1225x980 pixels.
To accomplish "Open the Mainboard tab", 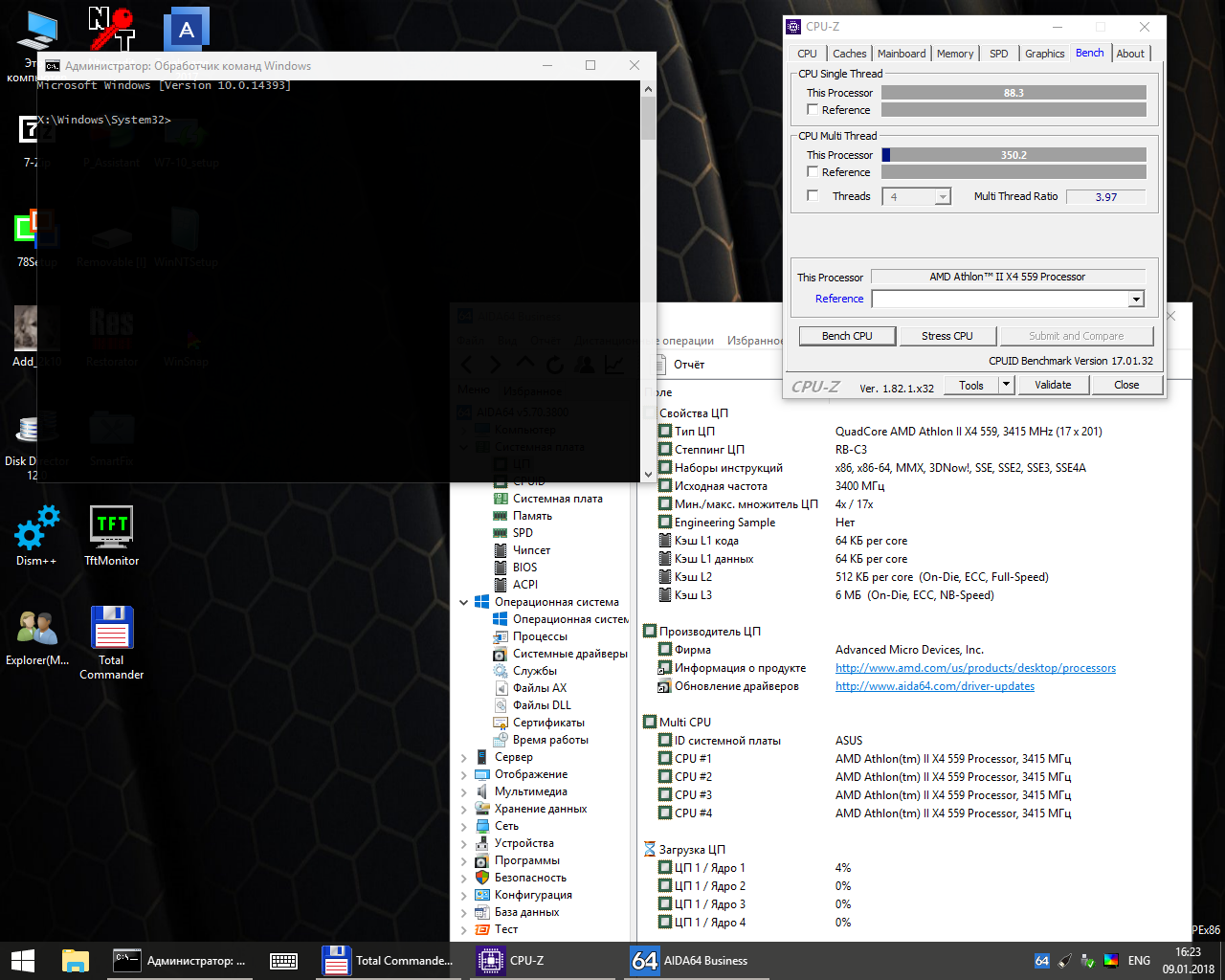I will (902, 54).
